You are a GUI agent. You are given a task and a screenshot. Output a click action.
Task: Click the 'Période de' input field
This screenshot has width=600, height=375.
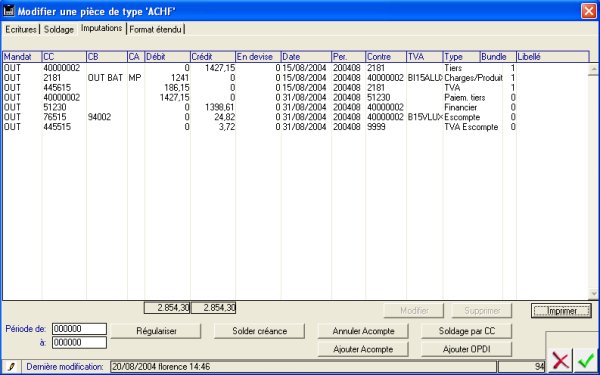(79, 329)
